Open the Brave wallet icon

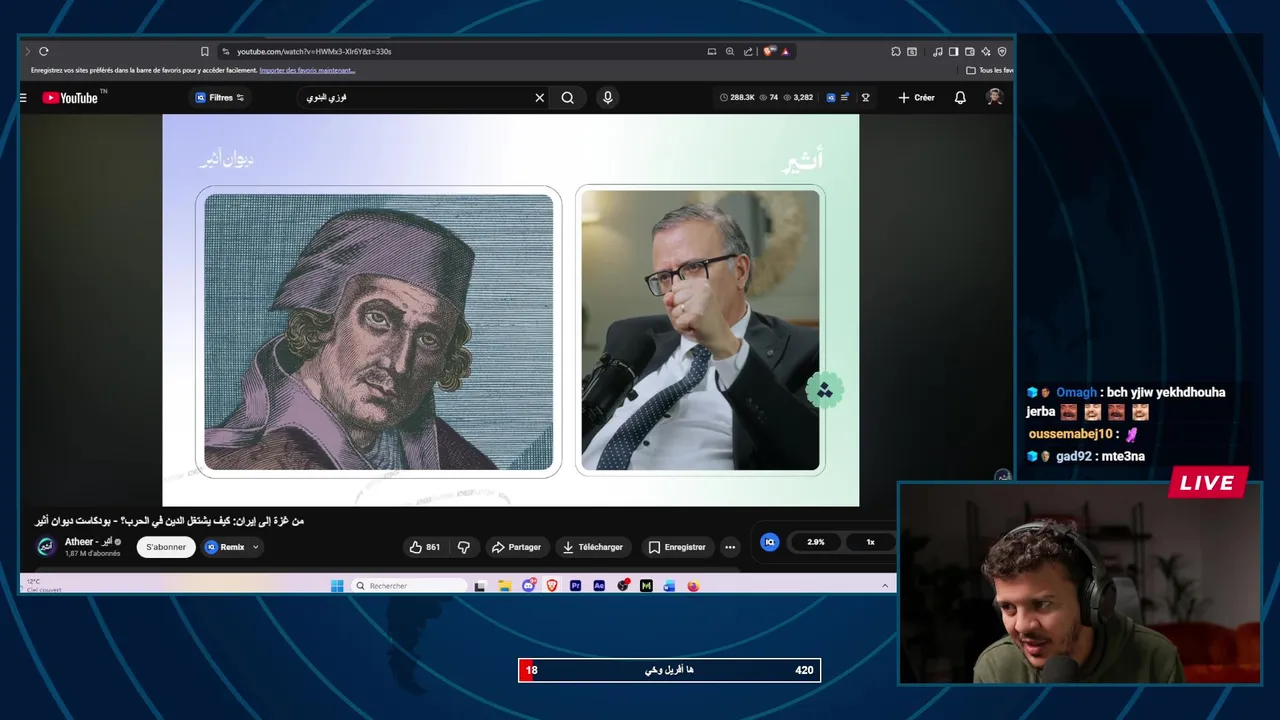click(970, 51)
